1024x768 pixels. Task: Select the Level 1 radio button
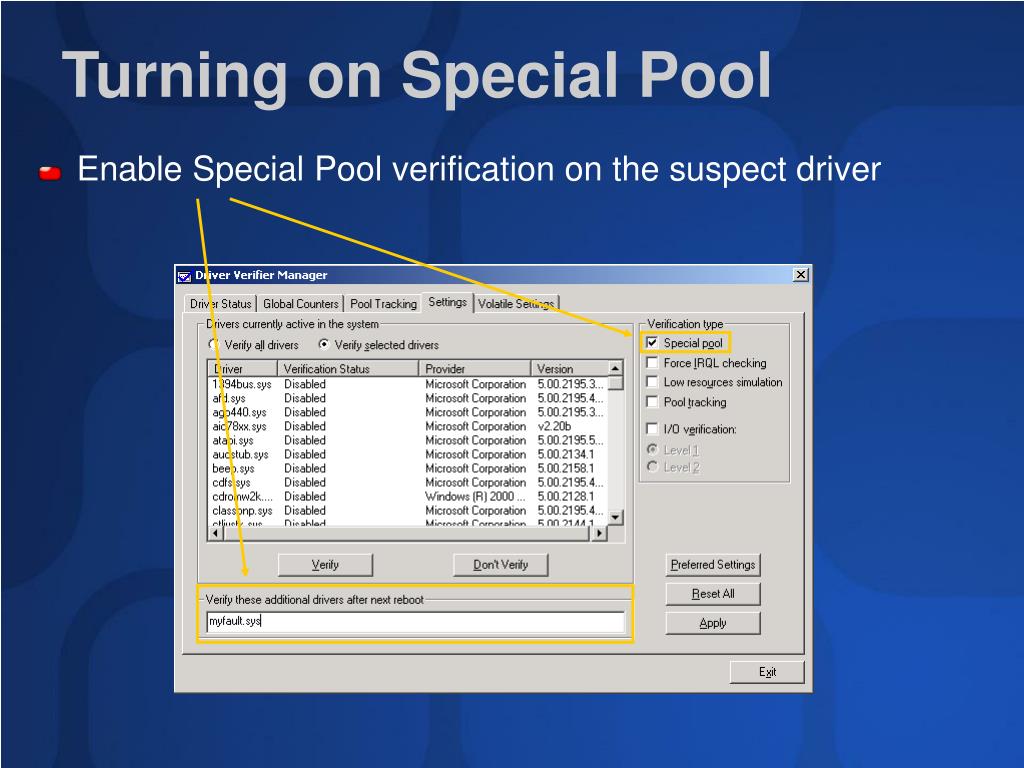coord(652,449)
